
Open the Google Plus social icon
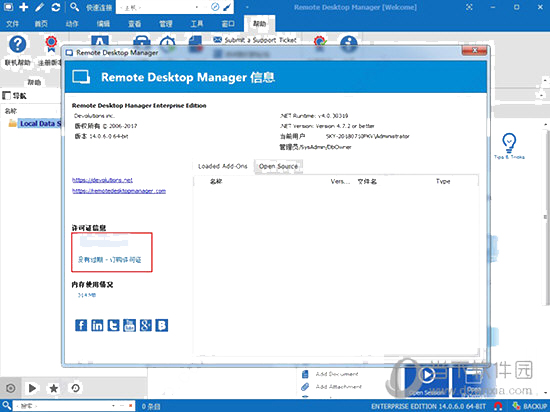click(x=146, y=325)
